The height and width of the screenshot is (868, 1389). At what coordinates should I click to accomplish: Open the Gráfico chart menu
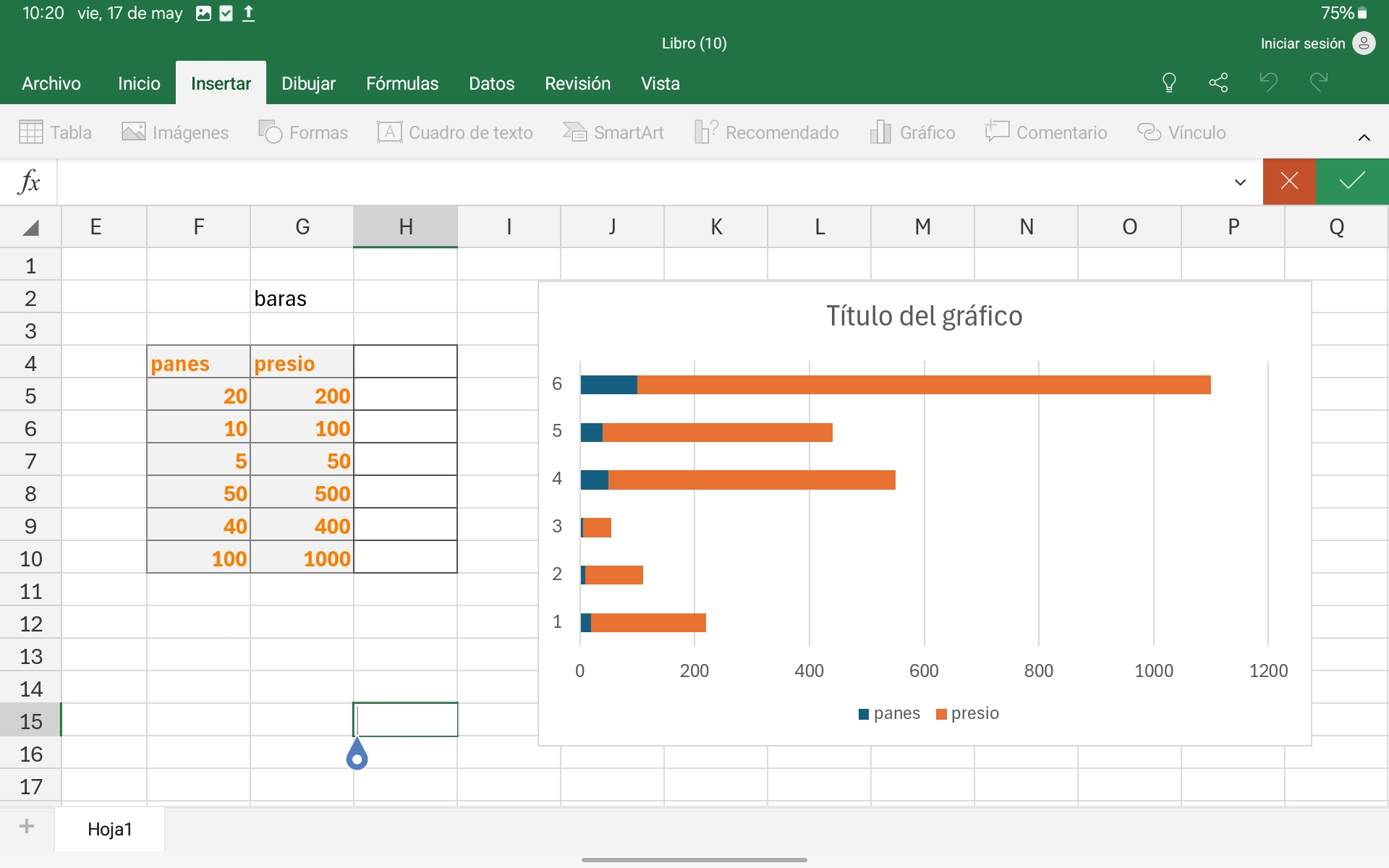912,132
